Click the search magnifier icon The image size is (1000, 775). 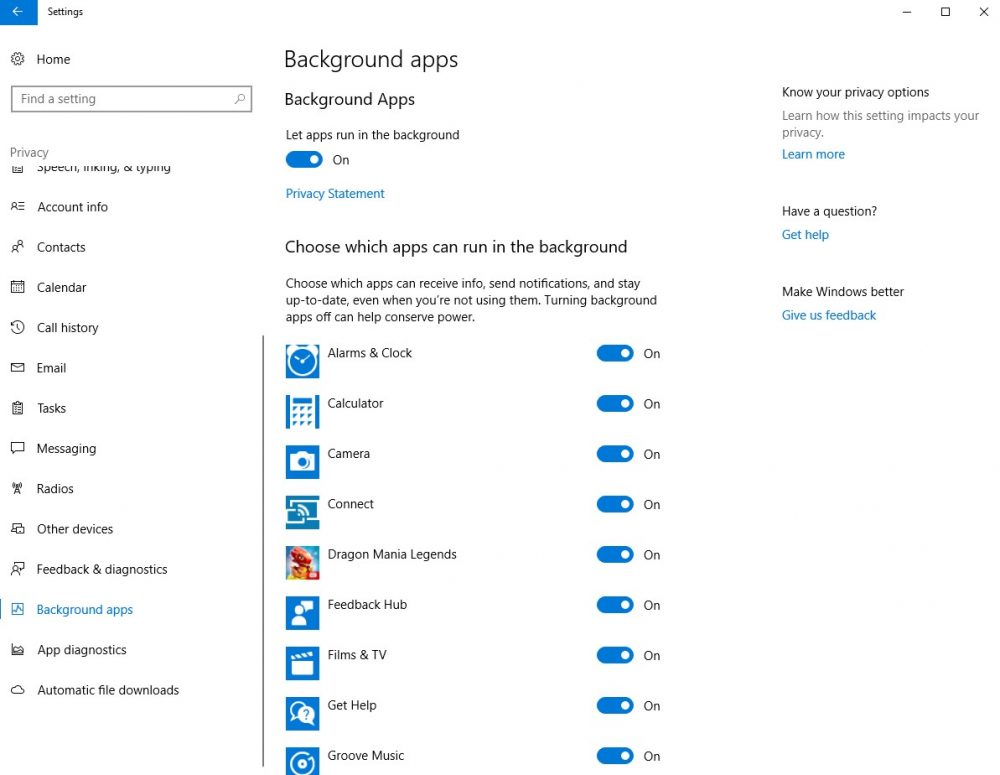tap(240, 99)
